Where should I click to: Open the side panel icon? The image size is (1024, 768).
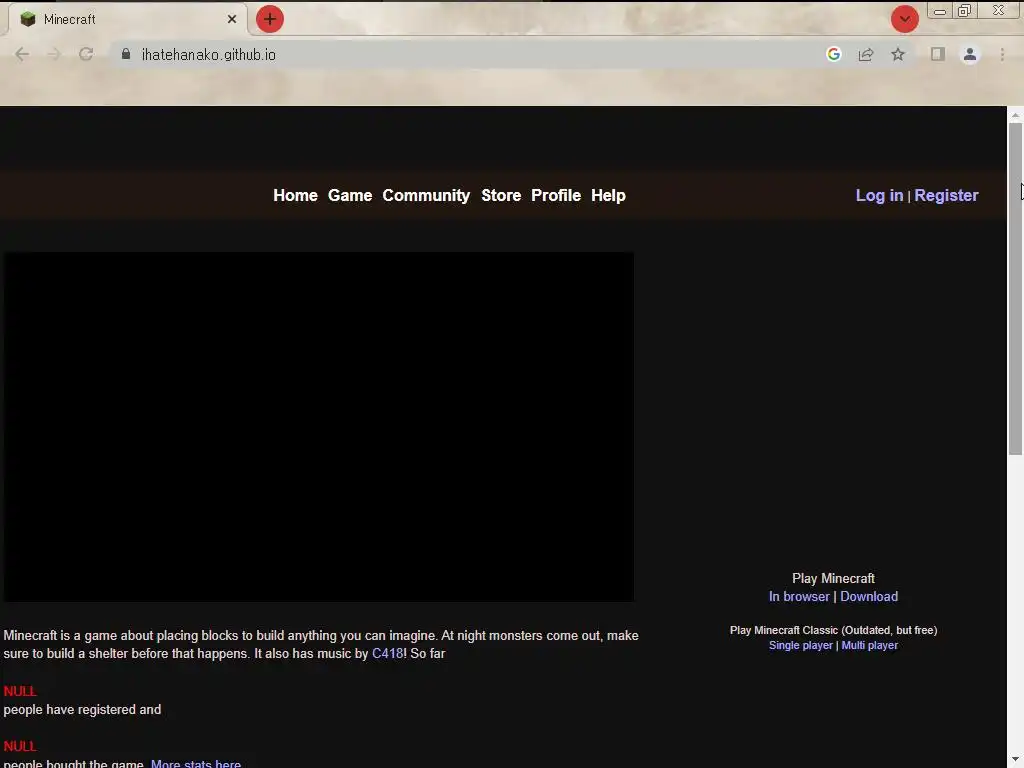tap(938, 54)
